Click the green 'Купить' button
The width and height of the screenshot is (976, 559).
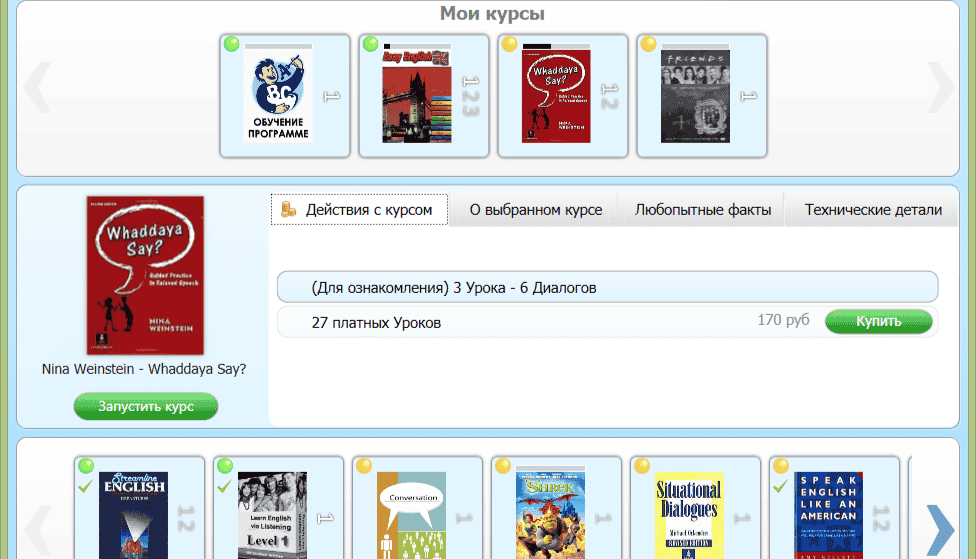tap(878, 321)
